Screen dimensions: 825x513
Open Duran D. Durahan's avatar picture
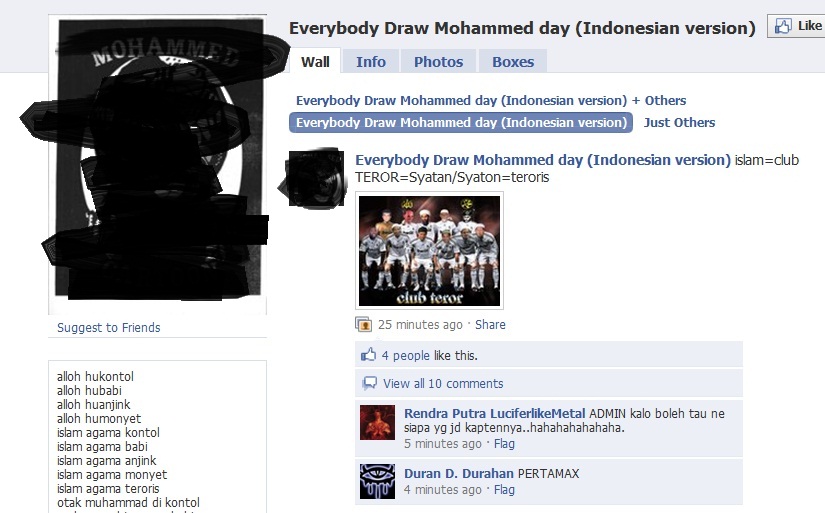coord(377,481)
